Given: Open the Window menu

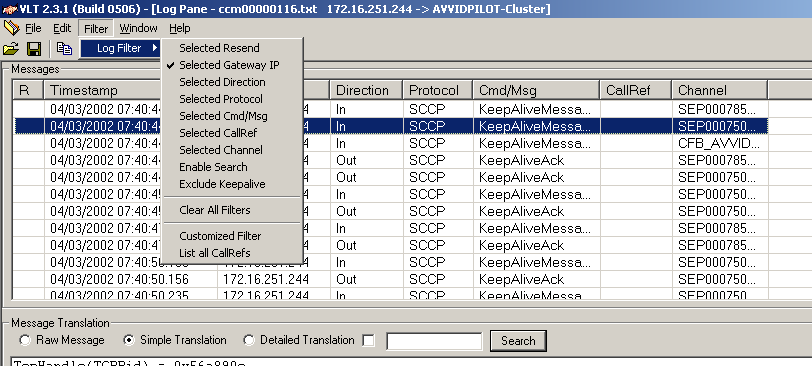Looking at the screenshot, I should tap(138, 28).
